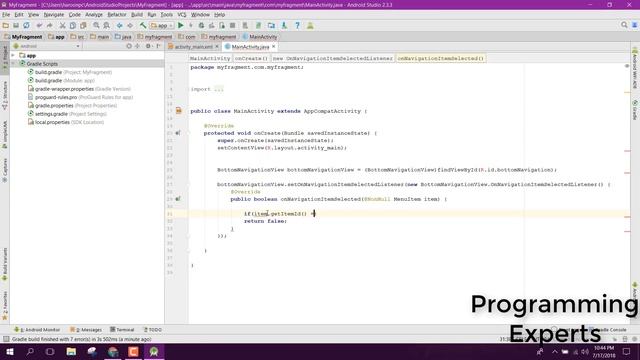Open the Tools menu

[167, 15]
